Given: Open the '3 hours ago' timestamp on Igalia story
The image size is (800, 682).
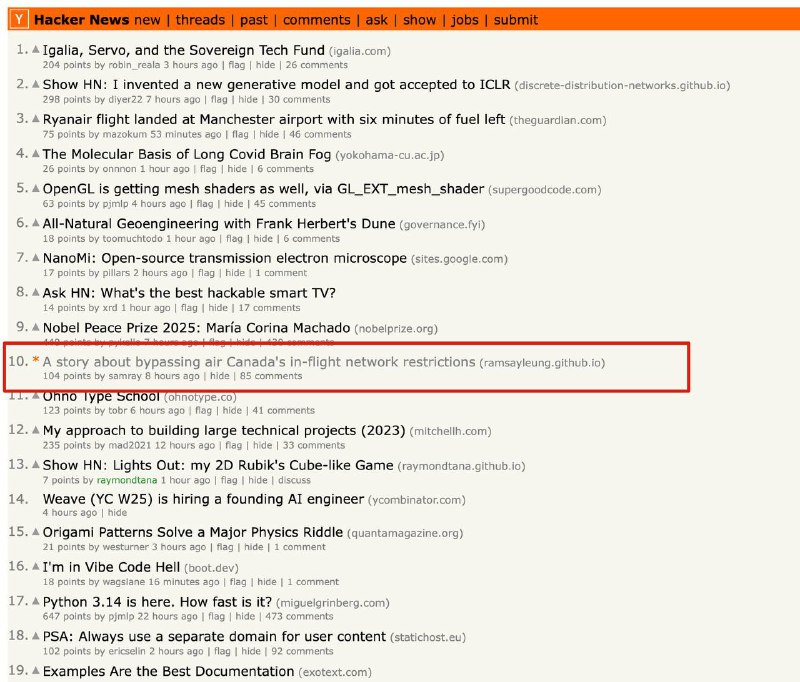Looking at the screenshot, I should (190, 65).
